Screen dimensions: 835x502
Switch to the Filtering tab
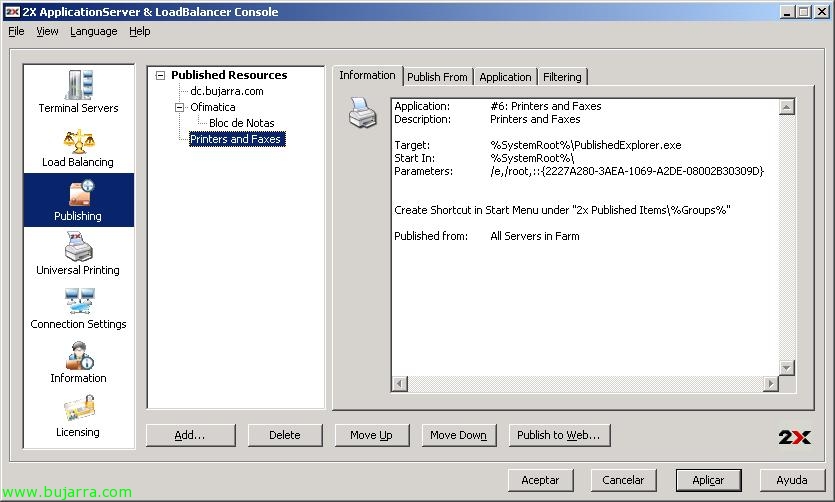pos(562,77)
